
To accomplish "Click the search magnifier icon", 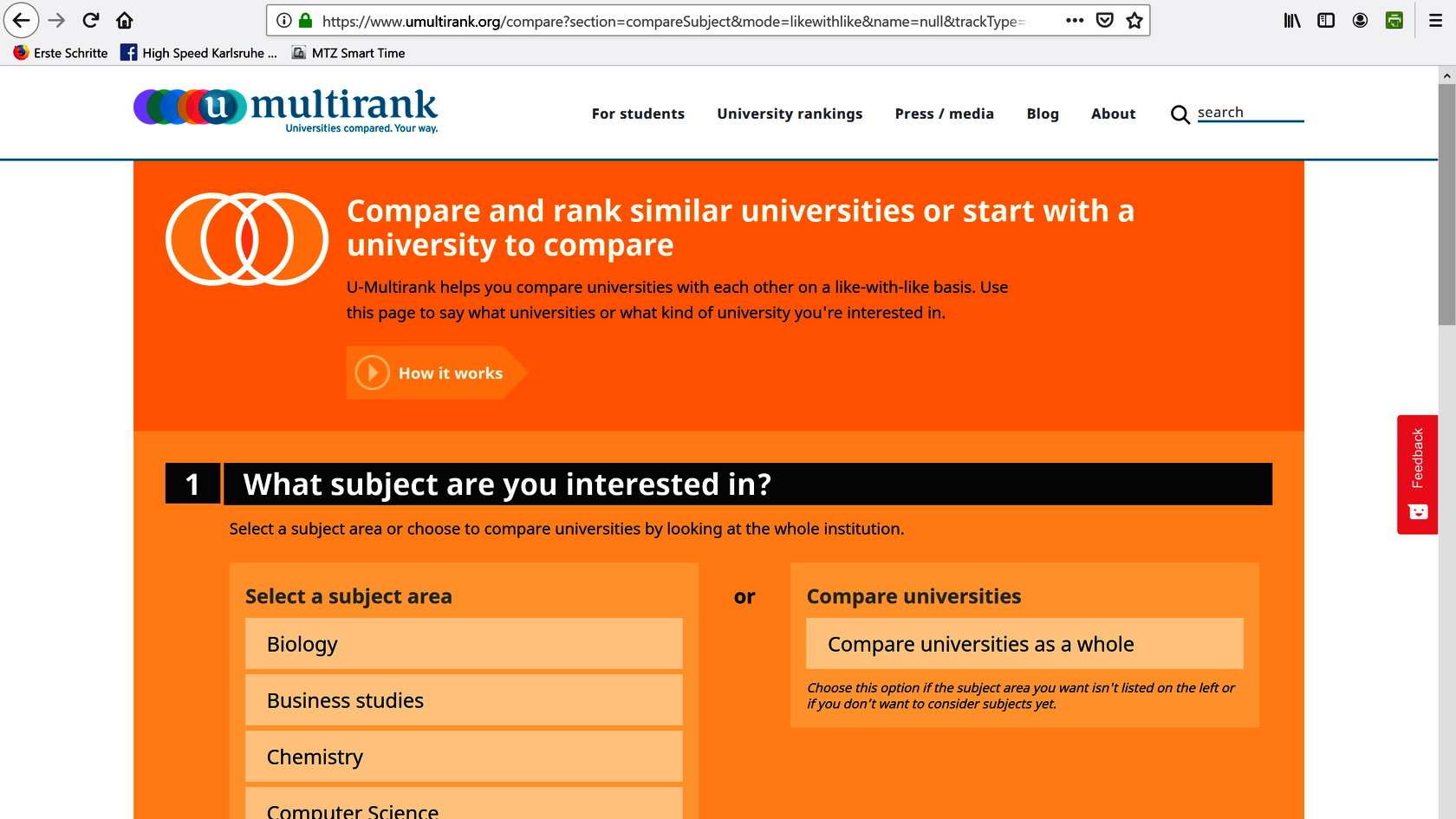I will pos(1180,114).
